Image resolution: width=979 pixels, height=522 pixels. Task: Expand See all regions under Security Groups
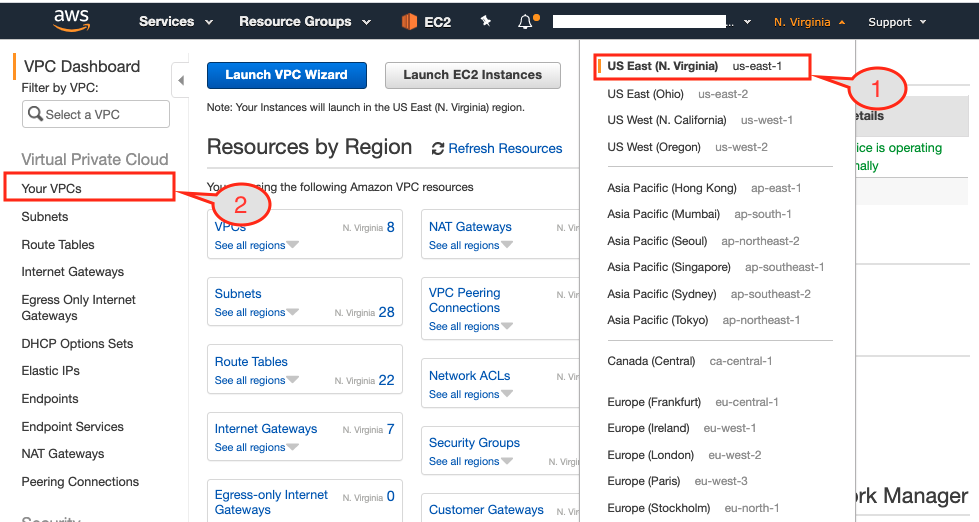coord(471,461)
